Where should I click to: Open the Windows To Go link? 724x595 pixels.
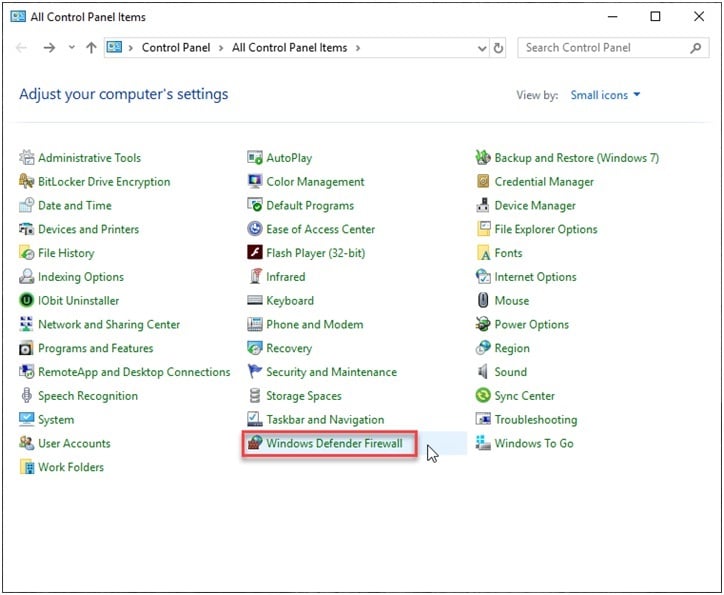point(534,443)
